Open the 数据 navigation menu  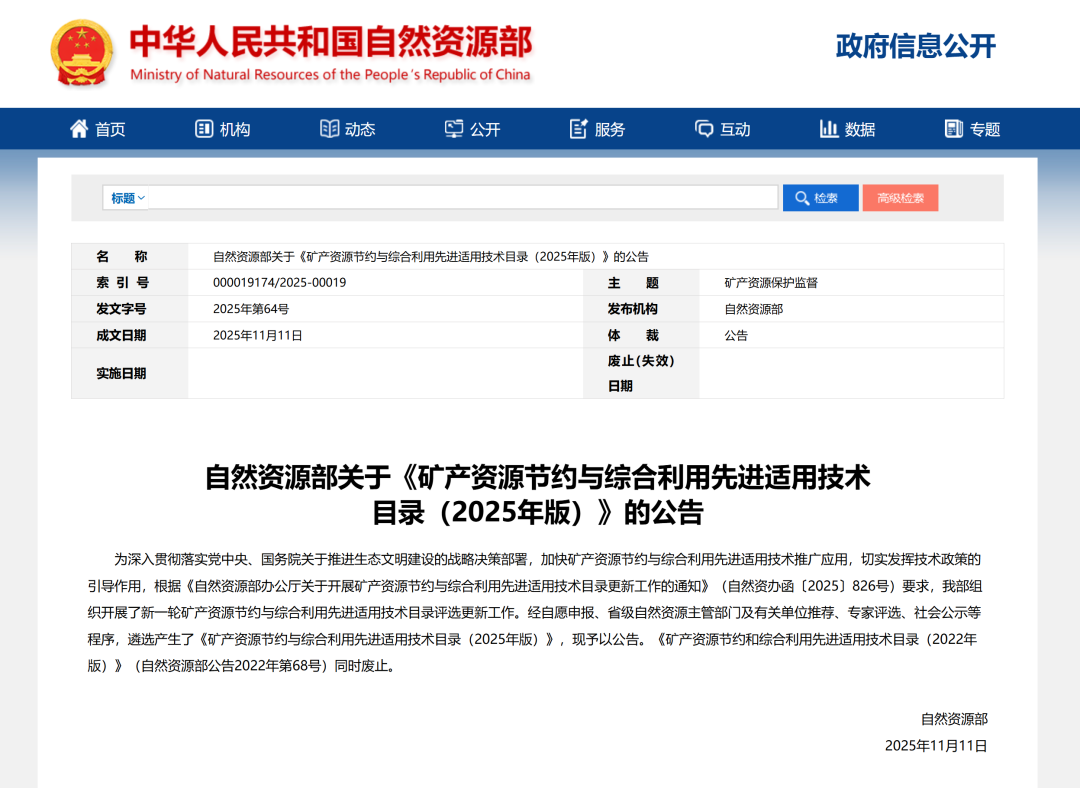pyautogui.click(x=860, y=129)
